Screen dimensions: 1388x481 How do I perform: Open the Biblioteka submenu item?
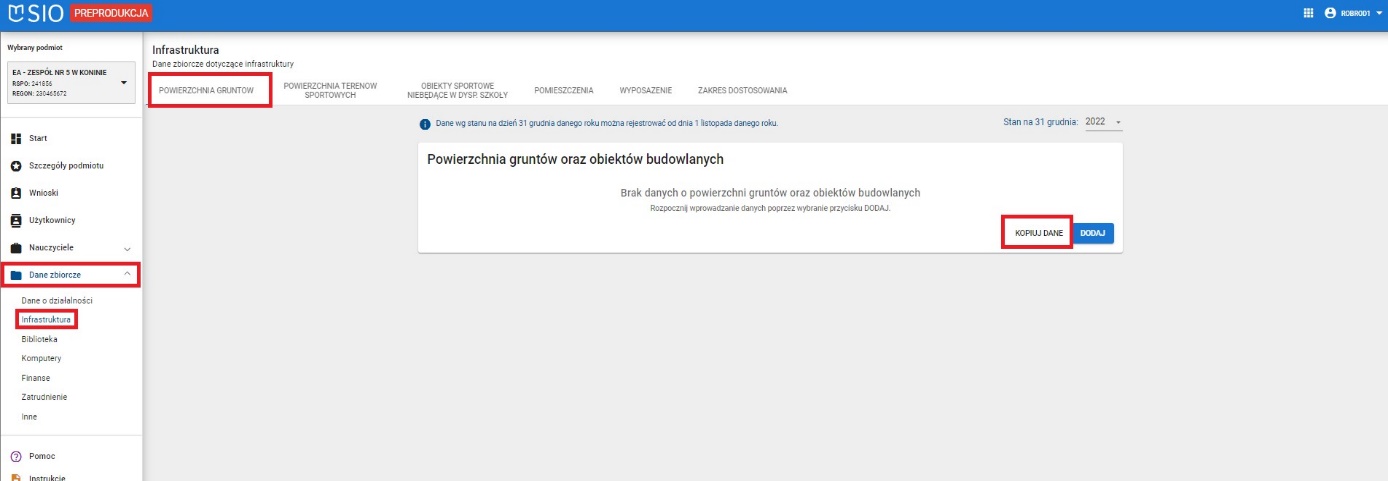40,339
